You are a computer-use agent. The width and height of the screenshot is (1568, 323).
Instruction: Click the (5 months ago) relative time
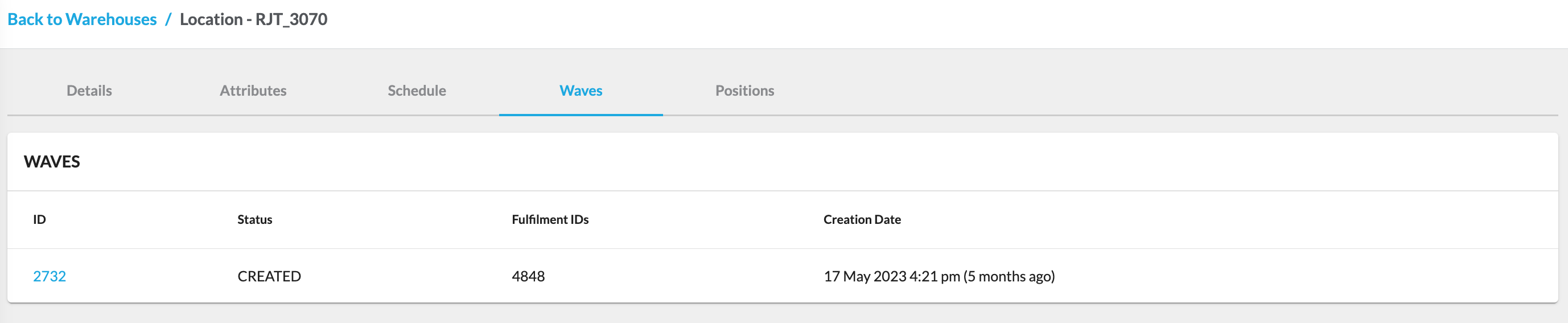[x=1009, y=276]
